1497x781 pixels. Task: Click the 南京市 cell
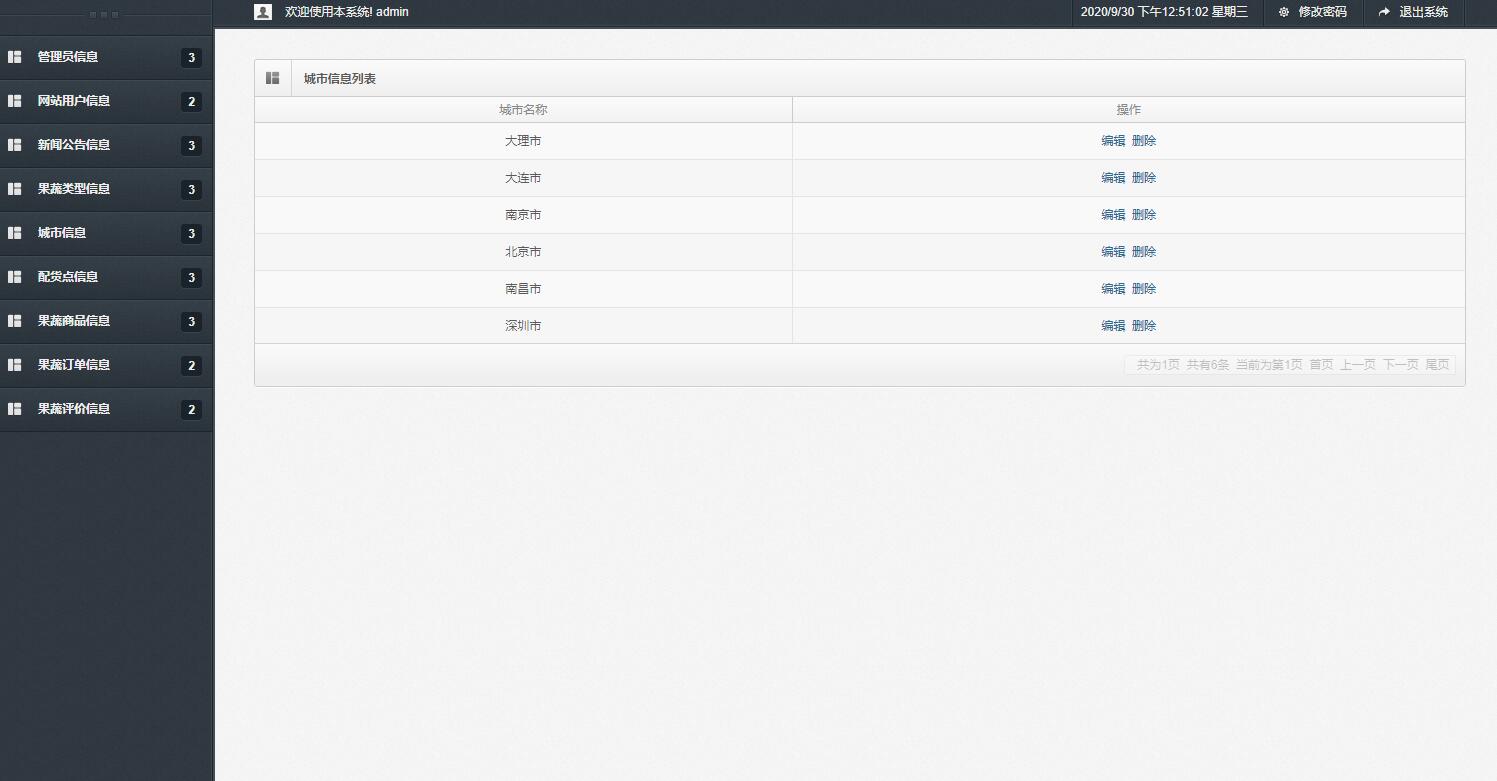523,215
